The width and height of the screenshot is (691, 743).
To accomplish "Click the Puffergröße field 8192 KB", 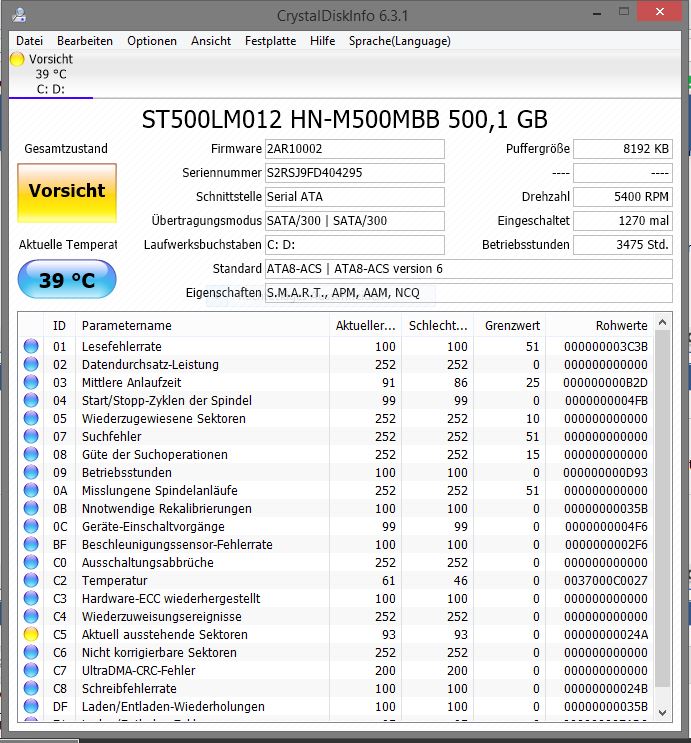I will pos(623,149).
